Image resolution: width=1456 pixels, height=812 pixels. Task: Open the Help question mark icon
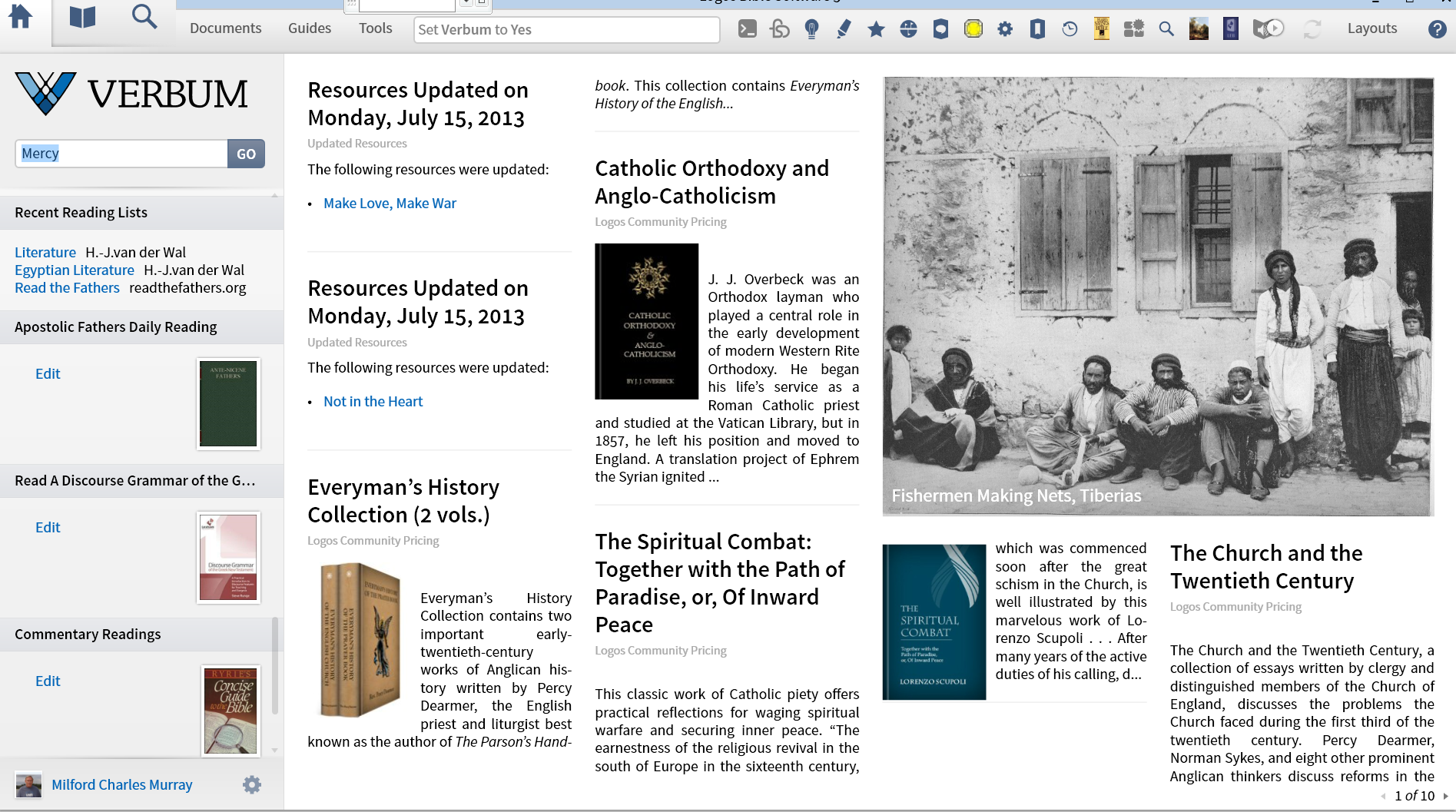1437,29
